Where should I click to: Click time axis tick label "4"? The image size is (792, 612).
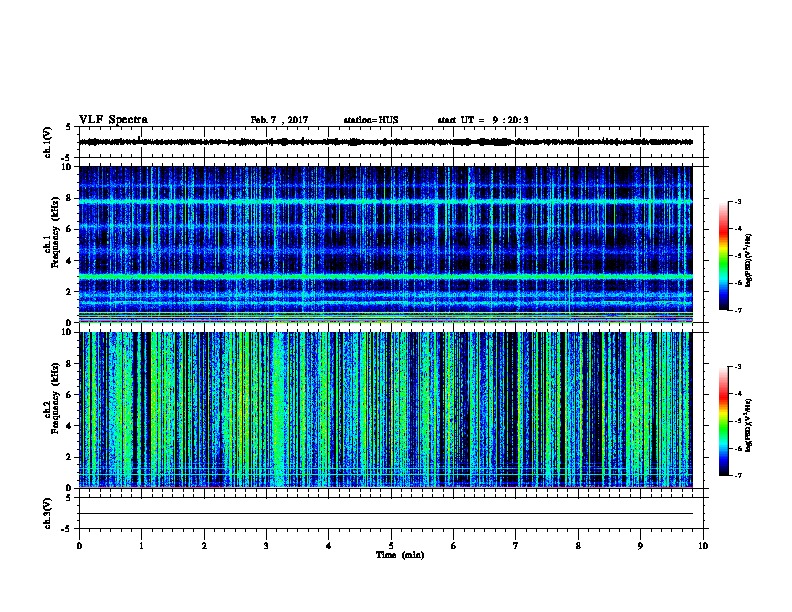(x=329, y=546)
